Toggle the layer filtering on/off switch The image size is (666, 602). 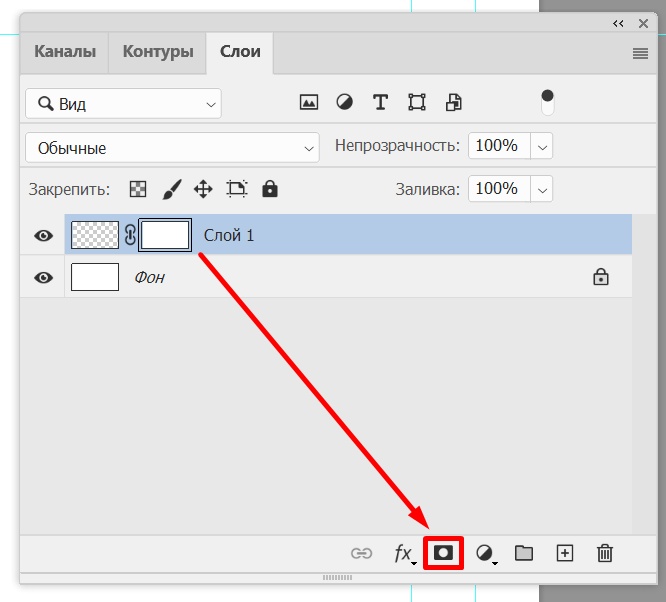pos(547,102)
